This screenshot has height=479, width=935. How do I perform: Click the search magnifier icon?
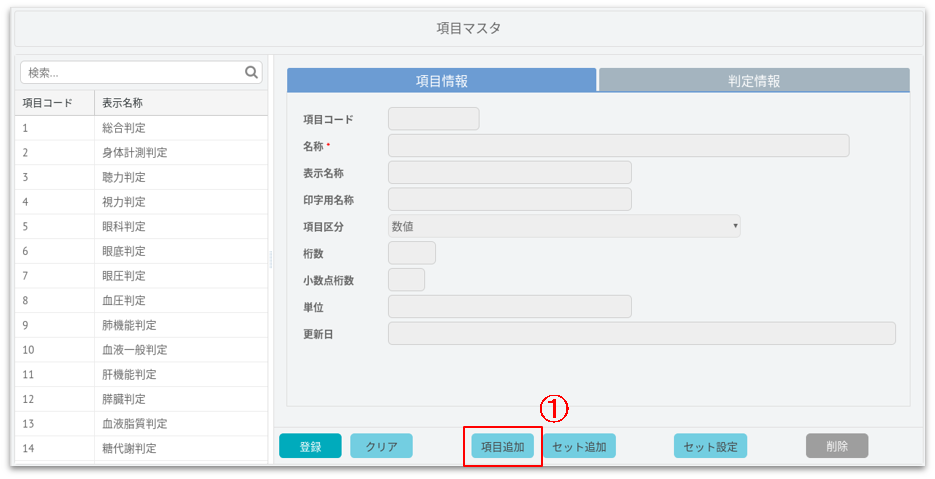251,72
